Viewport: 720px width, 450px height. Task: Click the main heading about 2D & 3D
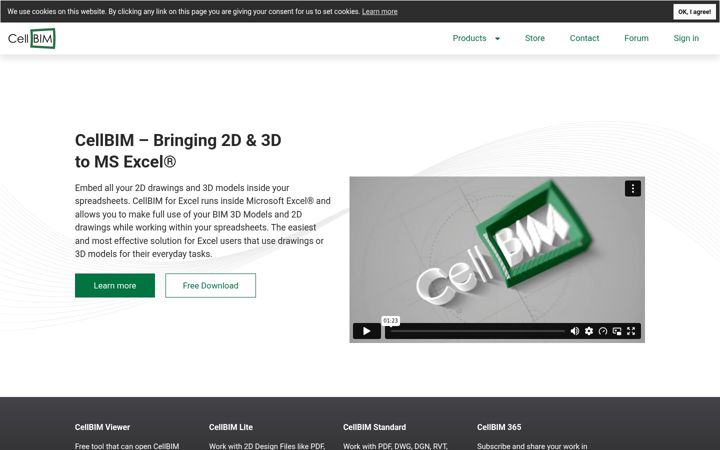[x=178, y=151]
